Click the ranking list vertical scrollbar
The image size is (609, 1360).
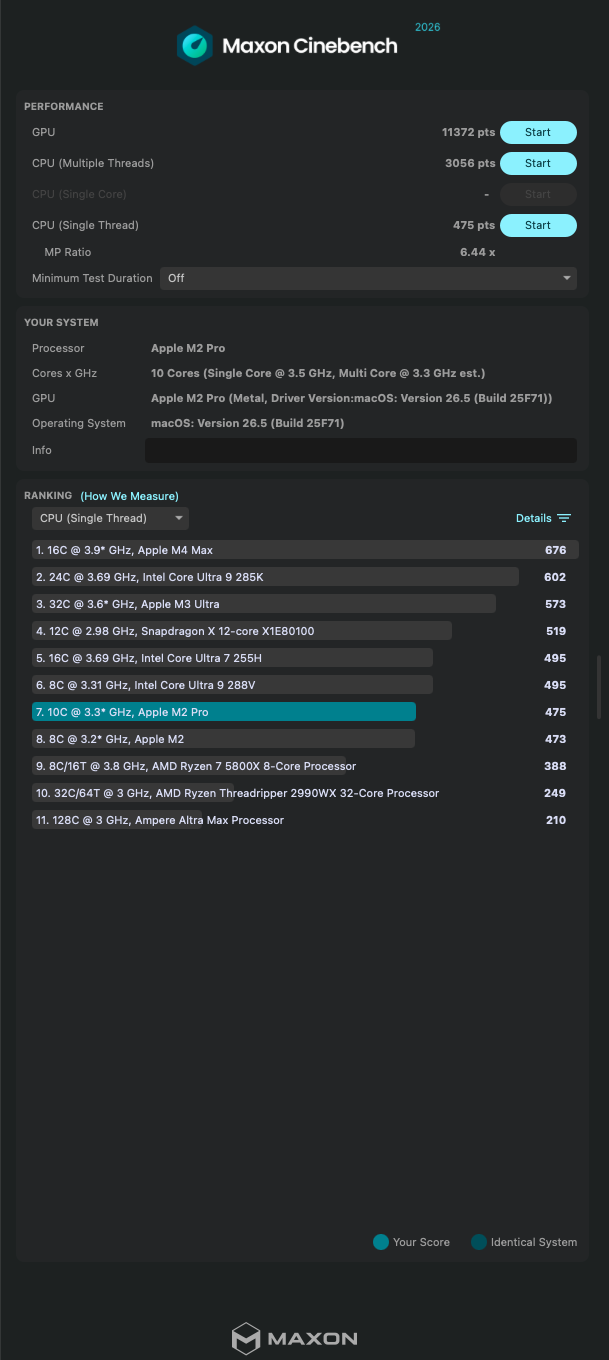[598, 688]
